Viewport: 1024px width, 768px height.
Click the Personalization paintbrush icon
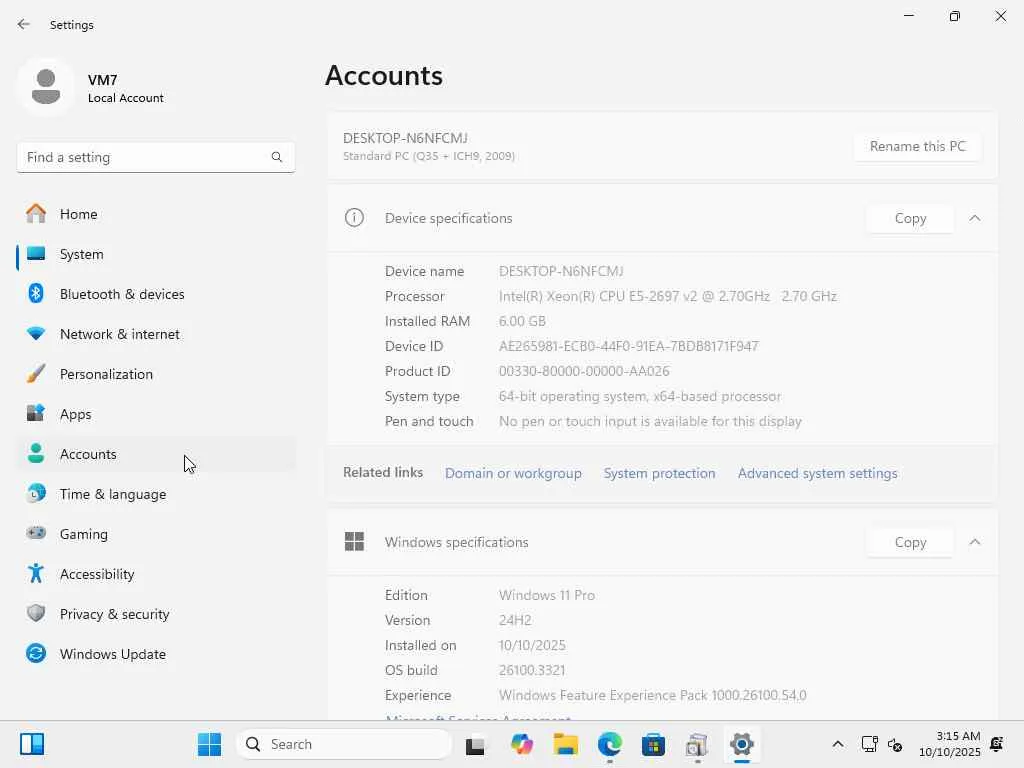pyautogui.click(x=36, y=374)
